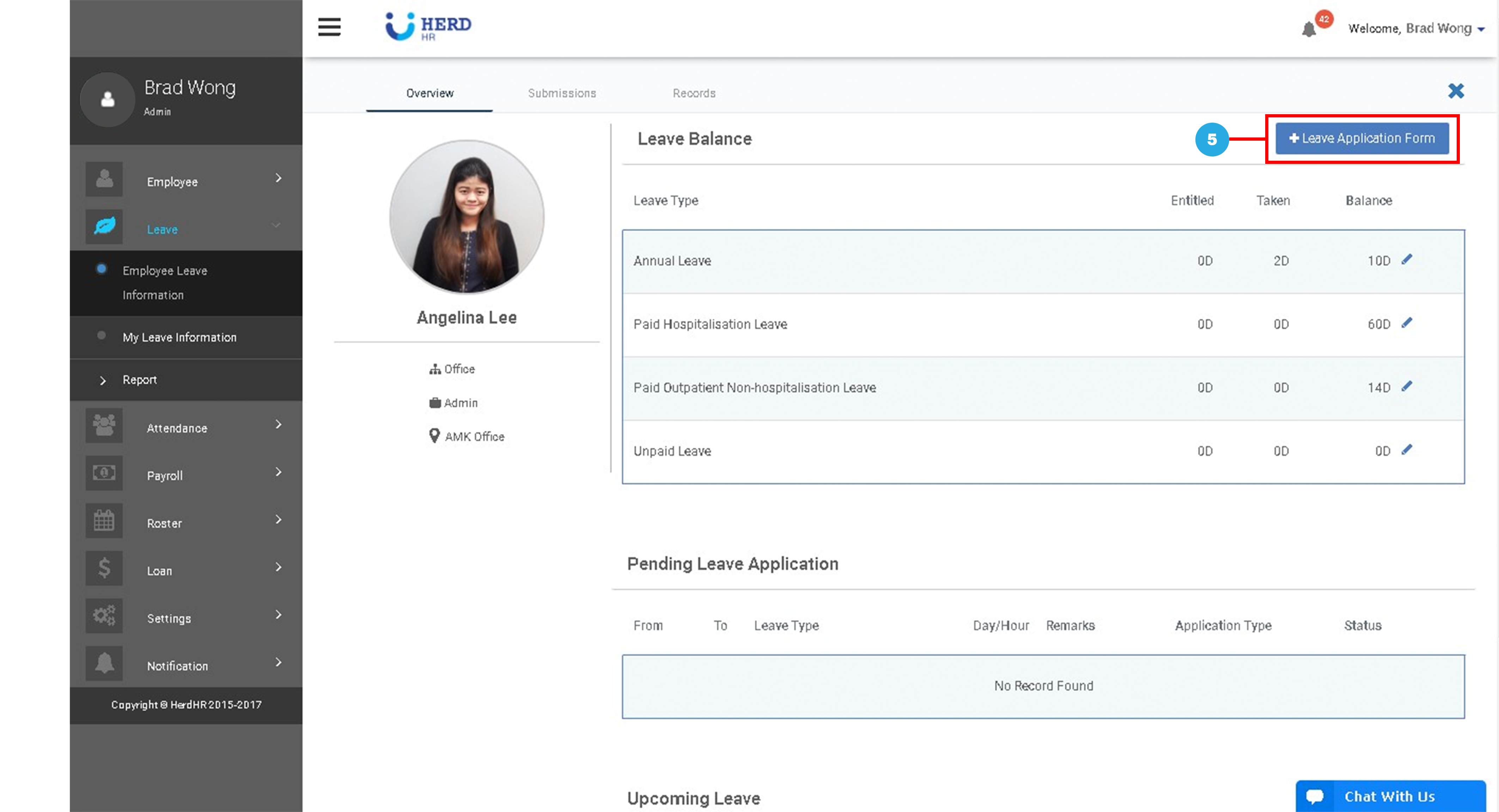The height and width of the screenshot is (812, 1499).
Task: Expand the Report submenu
Action: point(139,380)
